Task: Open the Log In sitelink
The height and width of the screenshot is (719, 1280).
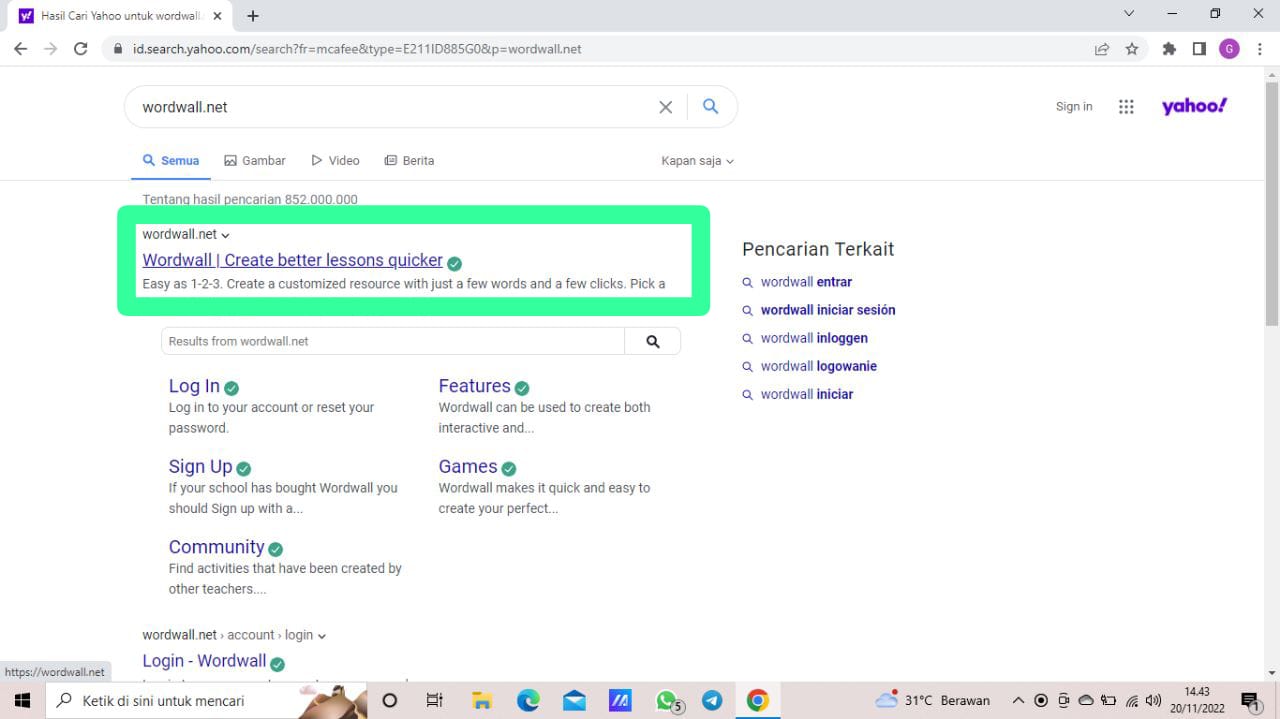Action: [194, 386]
